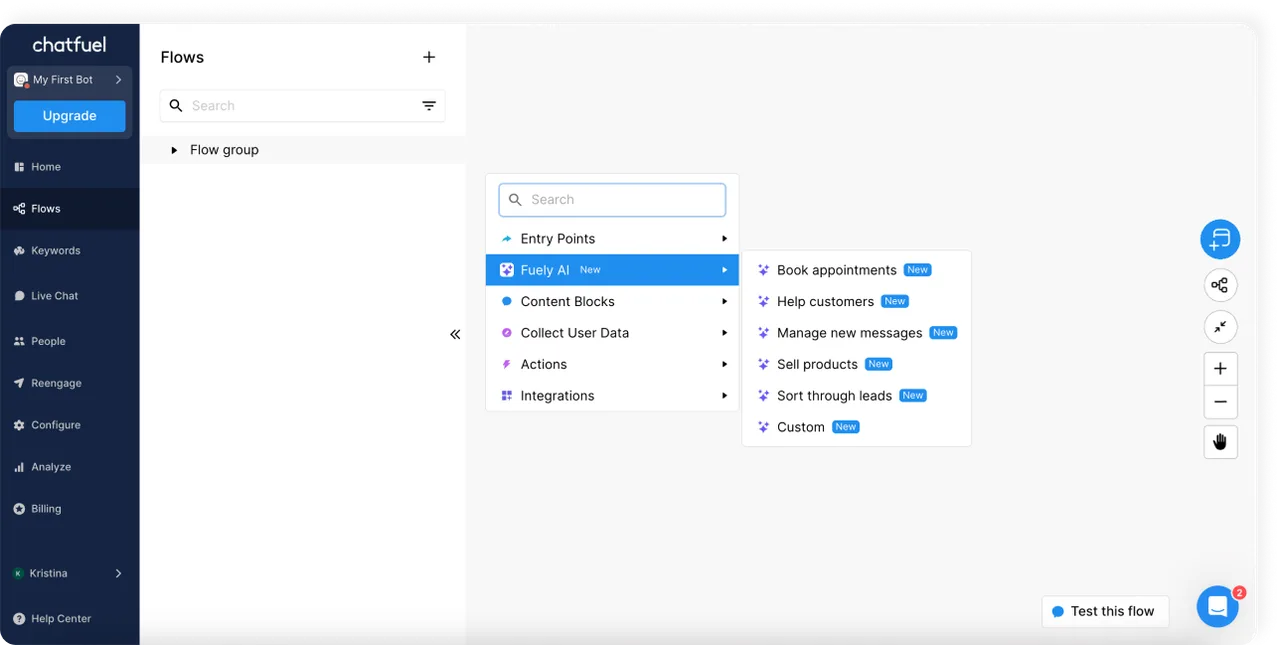Zoom in with the plus button
Image resolution: width=1280 pixels, height=645 pixels.
(x=1220, y=369)
